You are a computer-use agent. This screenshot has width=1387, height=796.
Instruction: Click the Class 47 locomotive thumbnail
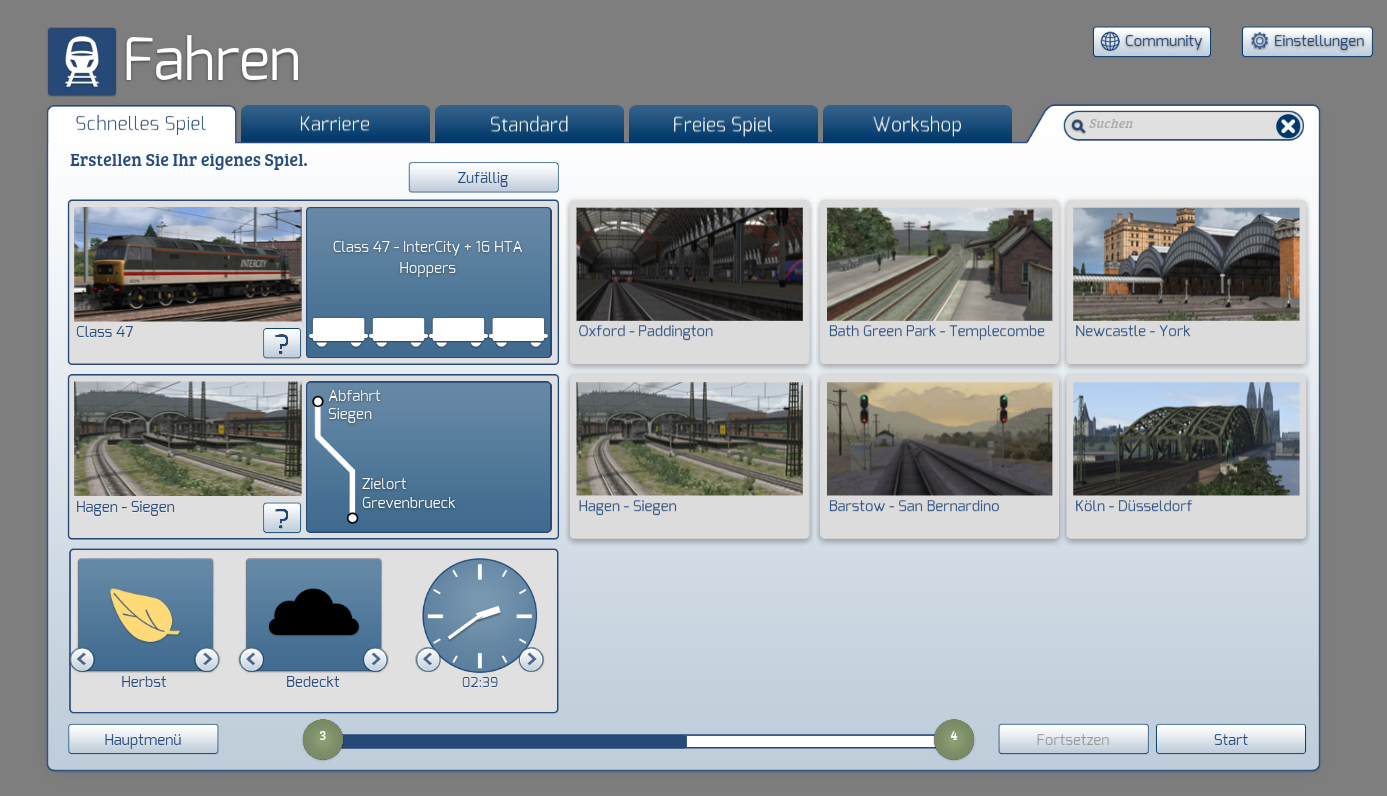point(188,264)
